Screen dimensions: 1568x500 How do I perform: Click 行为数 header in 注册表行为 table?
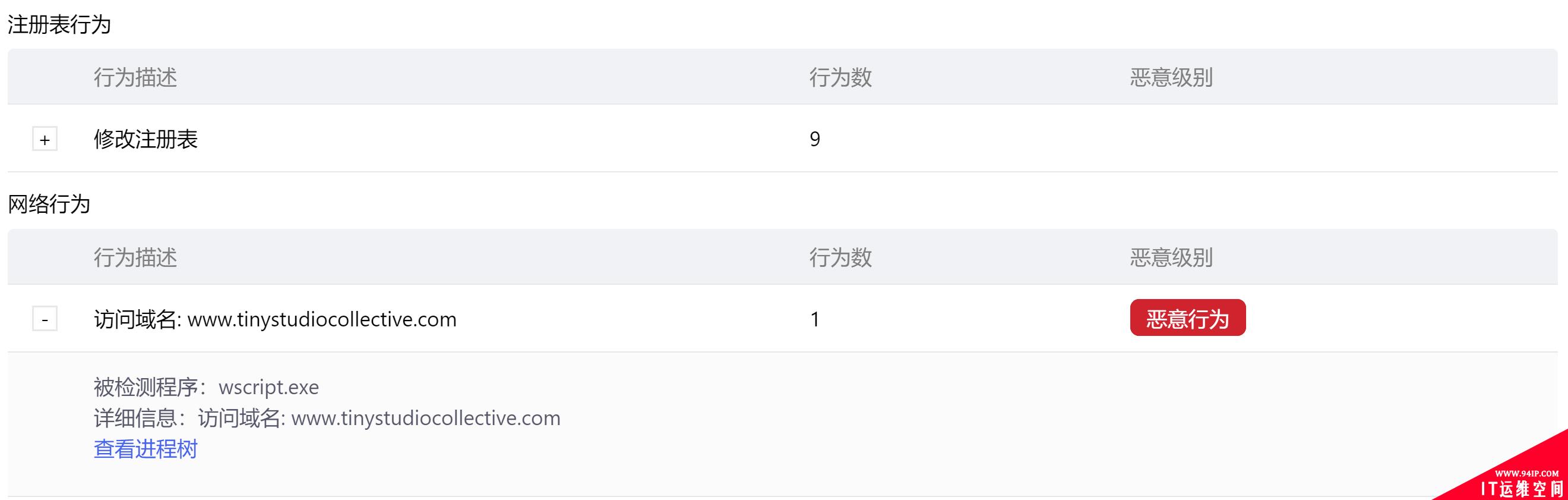pyautogui.click(x=840, y=77)
